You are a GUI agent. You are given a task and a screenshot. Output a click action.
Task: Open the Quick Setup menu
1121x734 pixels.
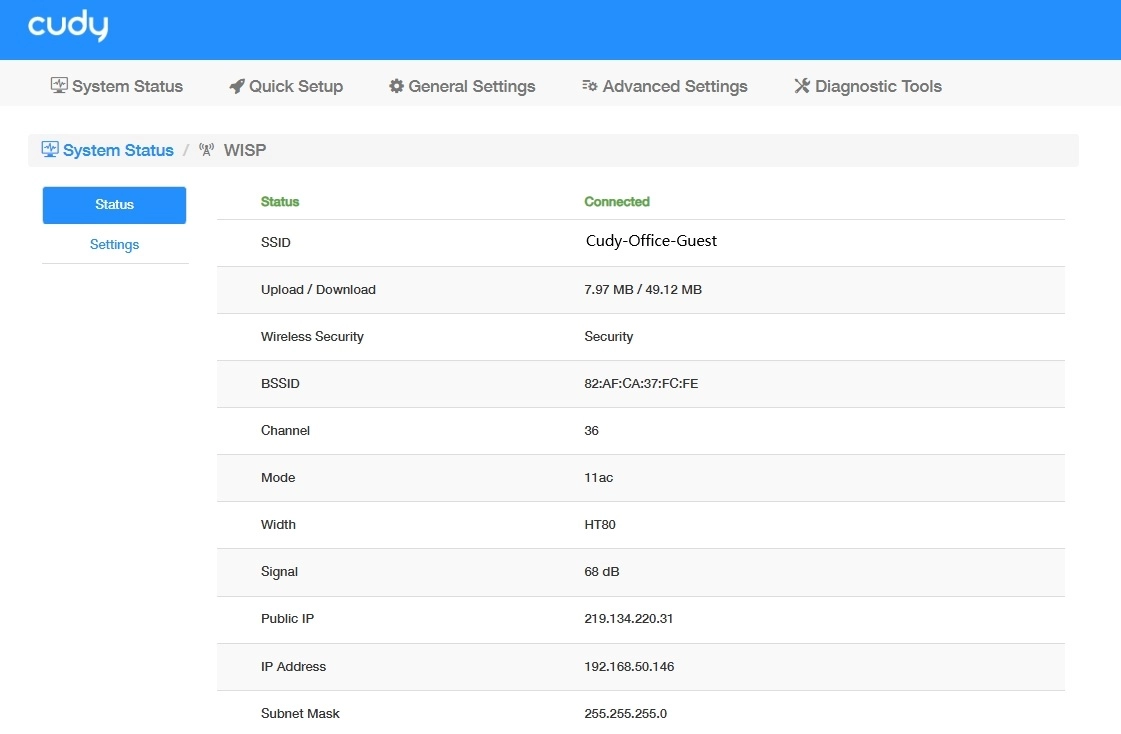click(286, 86)
